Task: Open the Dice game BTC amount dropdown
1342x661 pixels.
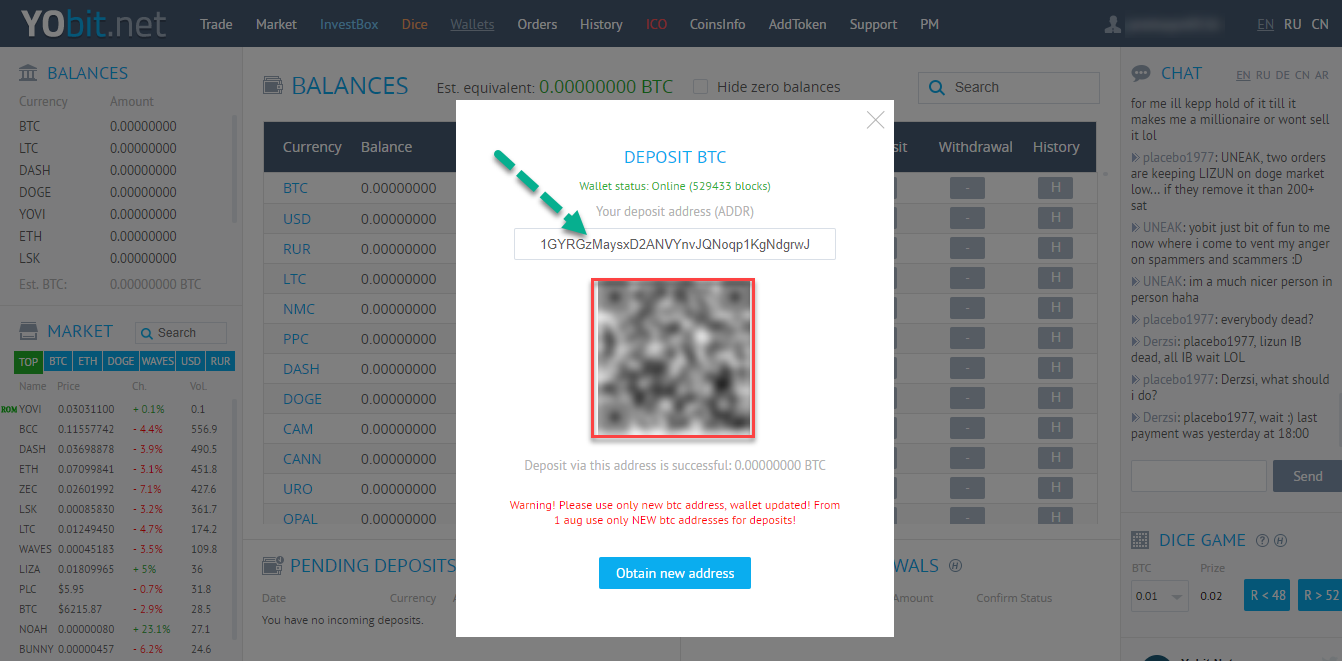Action: [x=1160, y=596]
